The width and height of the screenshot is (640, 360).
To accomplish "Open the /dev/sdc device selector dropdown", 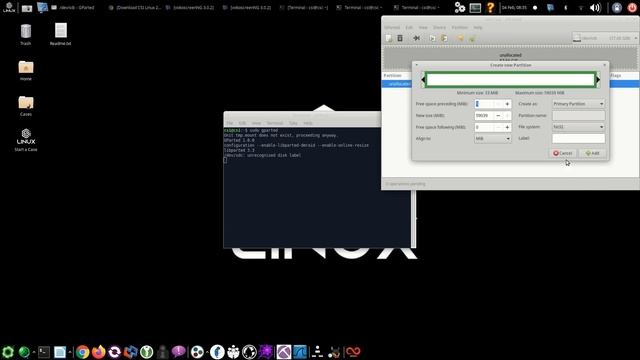I will 604,38.
